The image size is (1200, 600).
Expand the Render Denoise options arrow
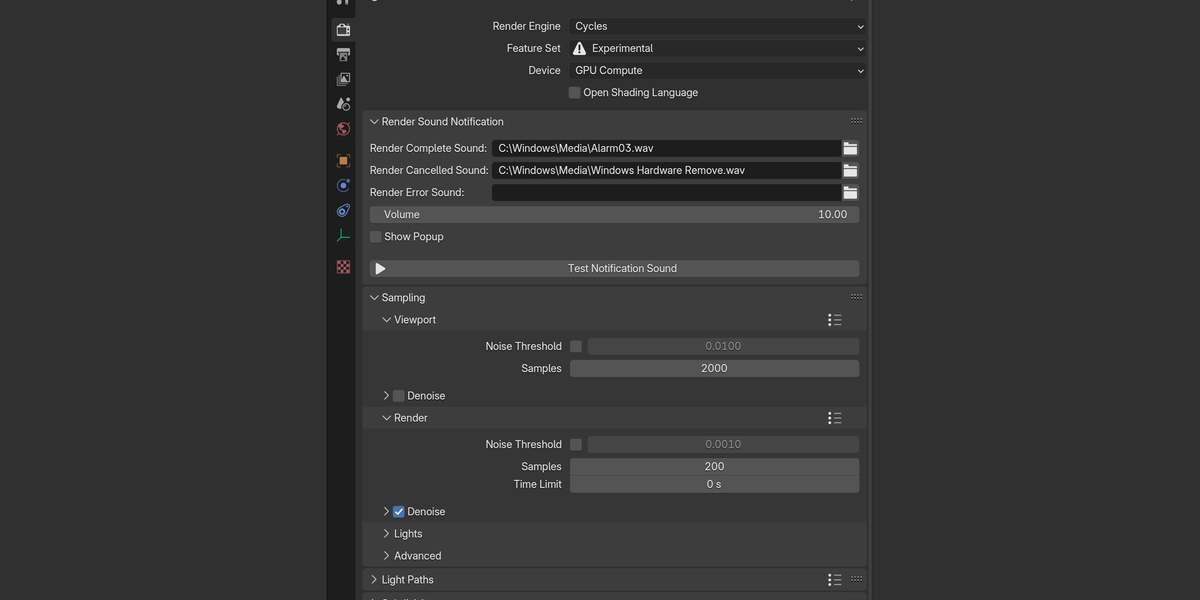pos(386,512)
